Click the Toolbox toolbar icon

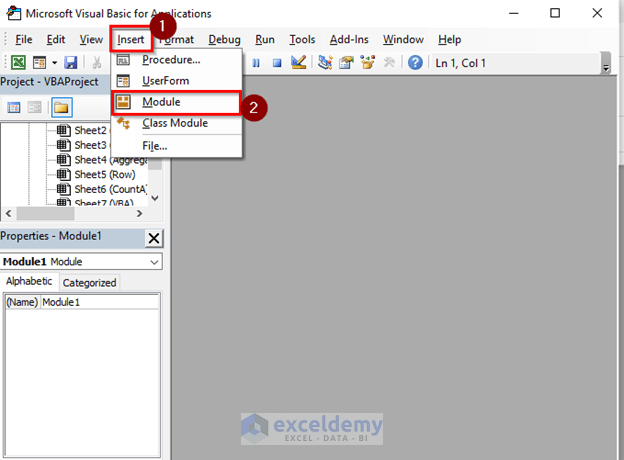click(389, 62)
